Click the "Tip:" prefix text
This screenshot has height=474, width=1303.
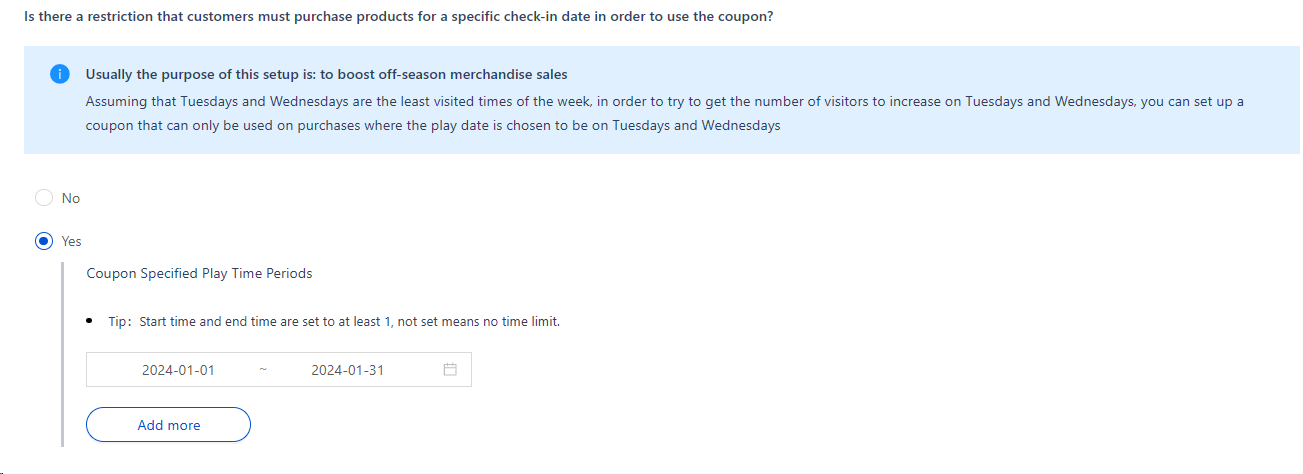pyautogui.click(x=121, y=321)
